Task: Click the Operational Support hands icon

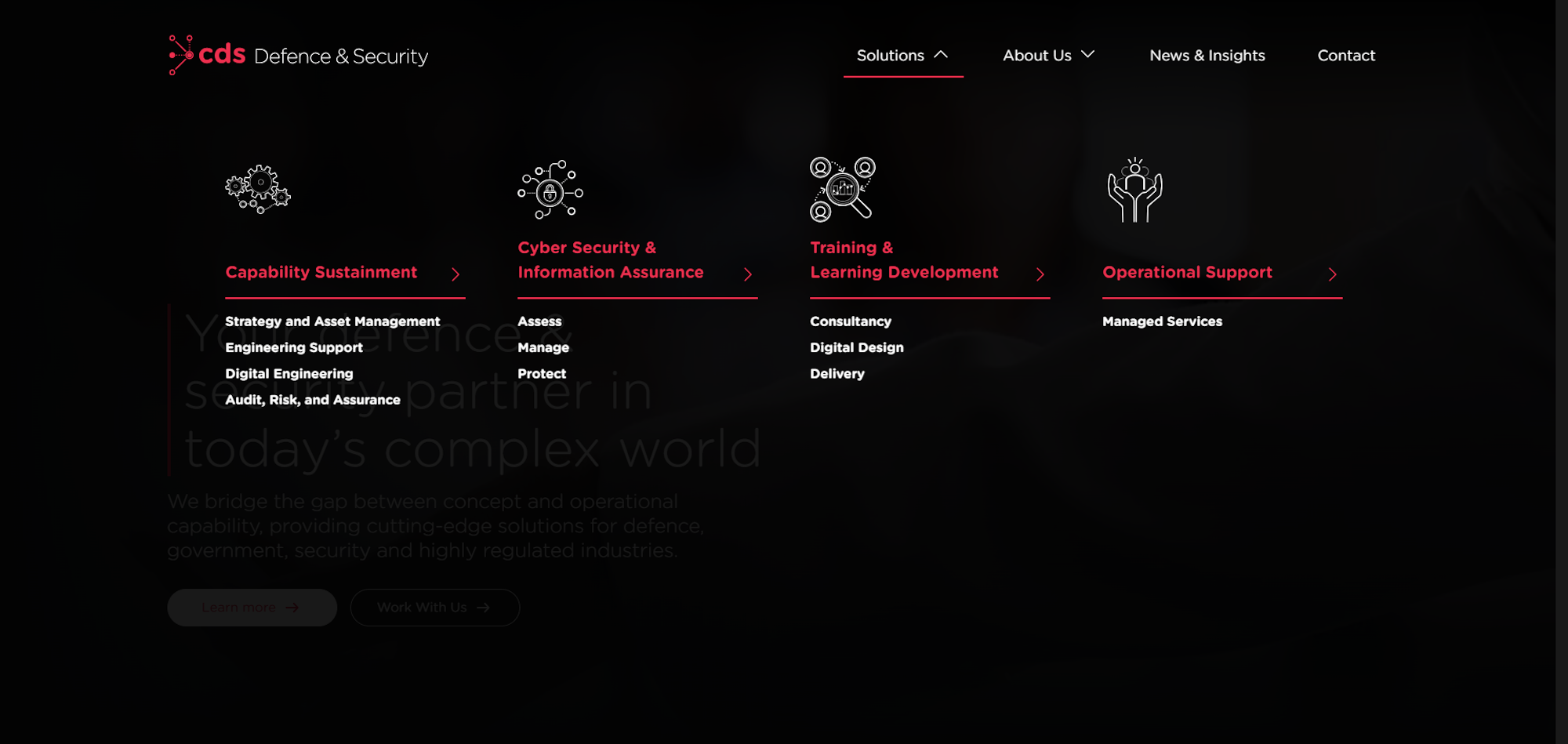Action: pyautogui.click(x=1134, y=190)
